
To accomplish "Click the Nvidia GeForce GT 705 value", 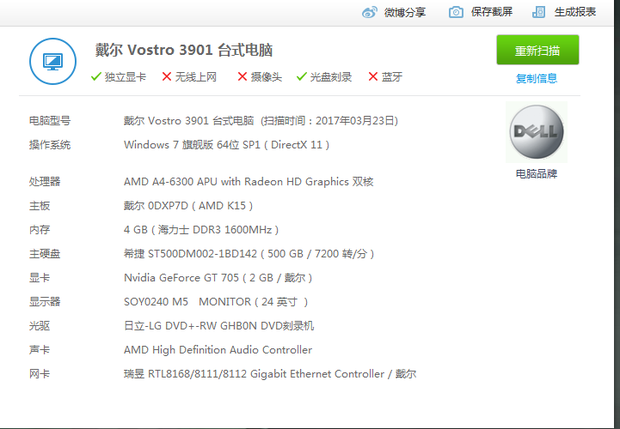I will click(218, 278).
